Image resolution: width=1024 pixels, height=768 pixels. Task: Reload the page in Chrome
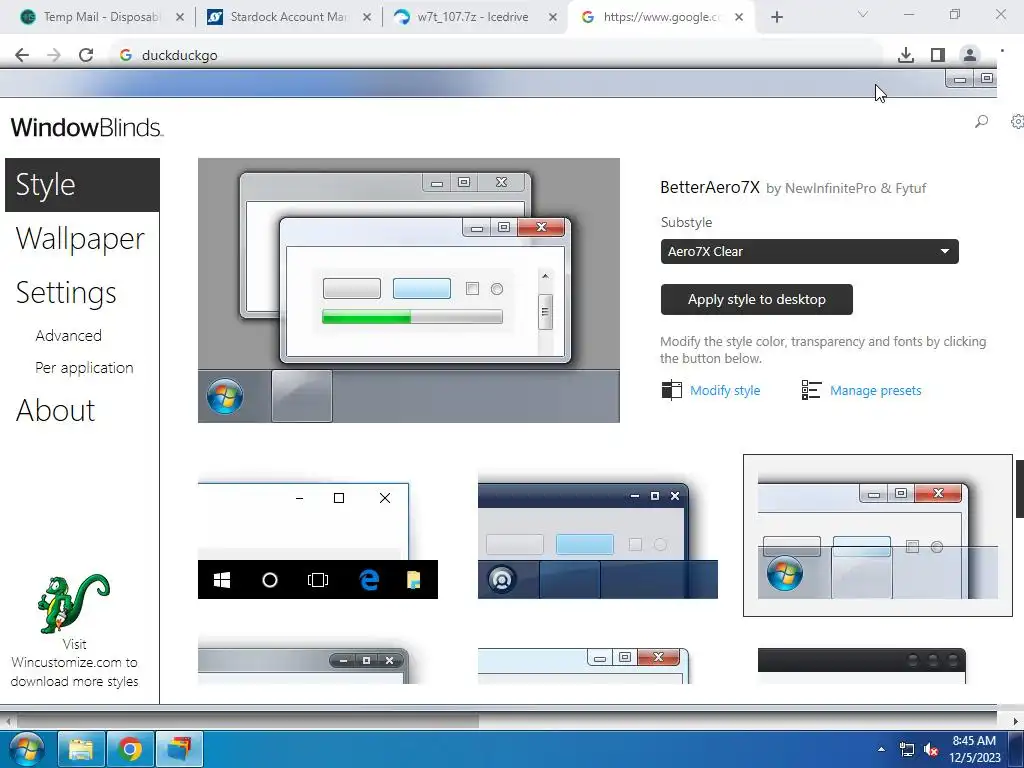86,55
